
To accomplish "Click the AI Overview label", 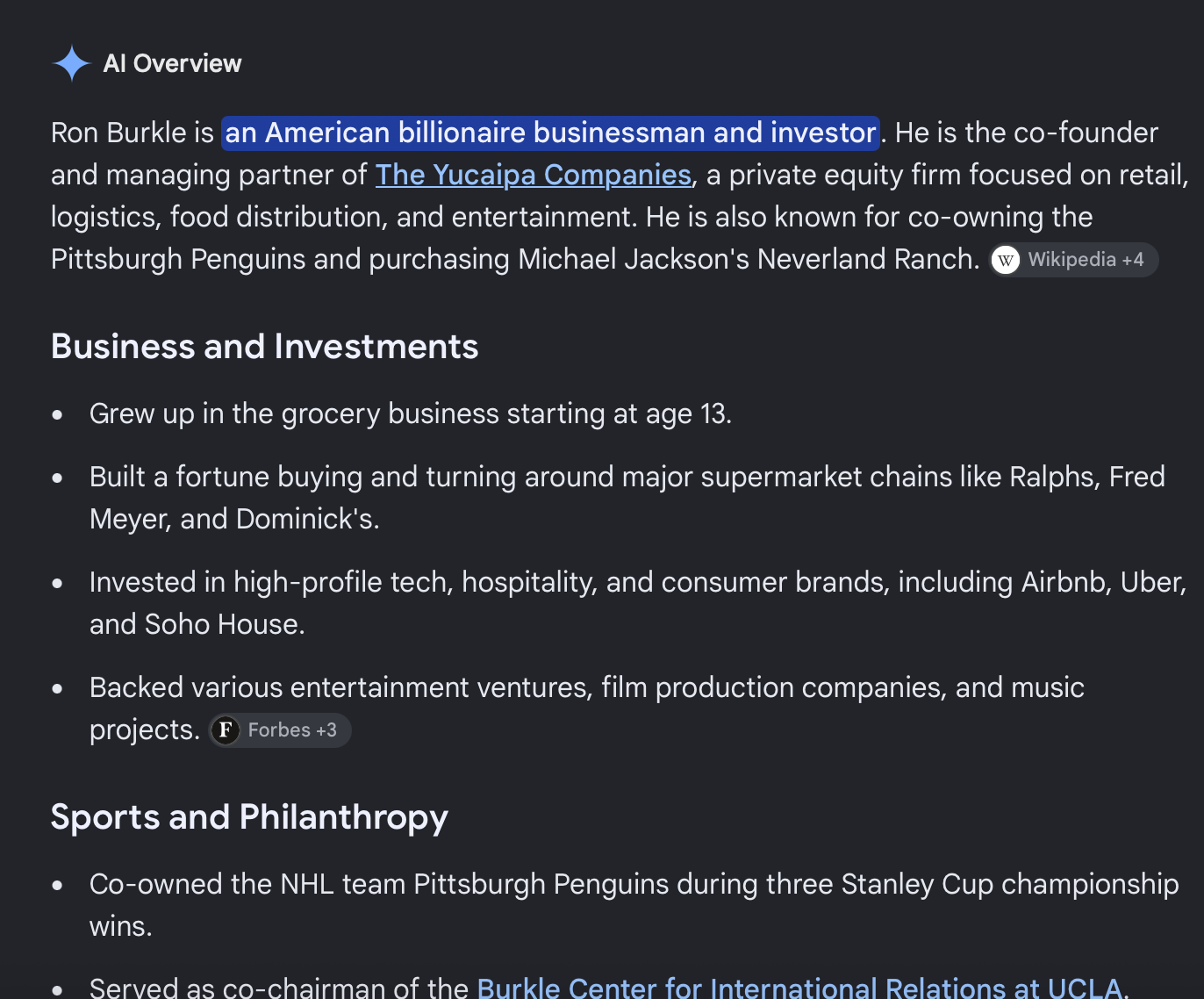I will pyautogui.click(x=172, y=63).
